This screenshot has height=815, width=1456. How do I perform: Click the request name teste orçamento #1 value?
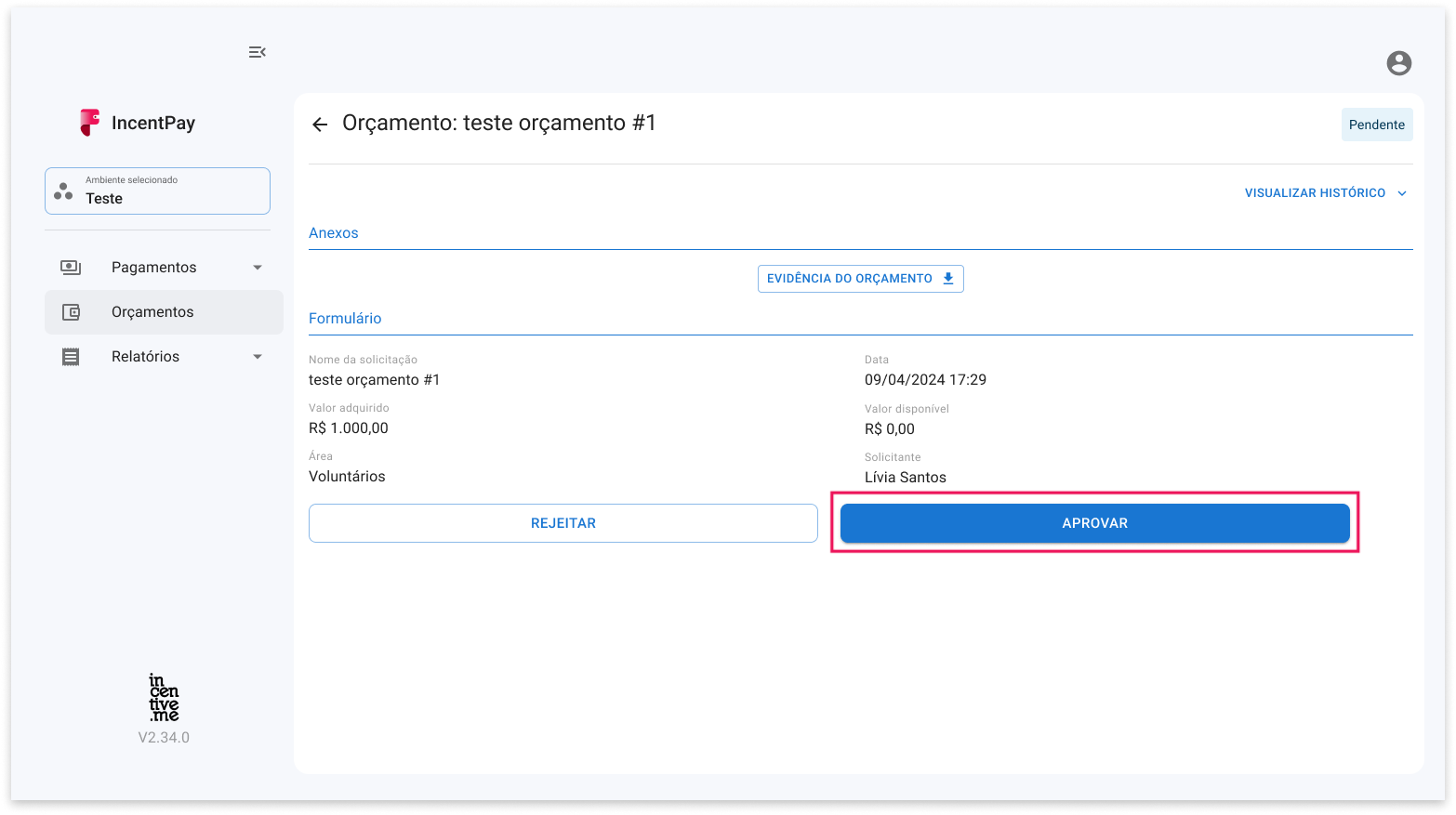tap(375, 380)
